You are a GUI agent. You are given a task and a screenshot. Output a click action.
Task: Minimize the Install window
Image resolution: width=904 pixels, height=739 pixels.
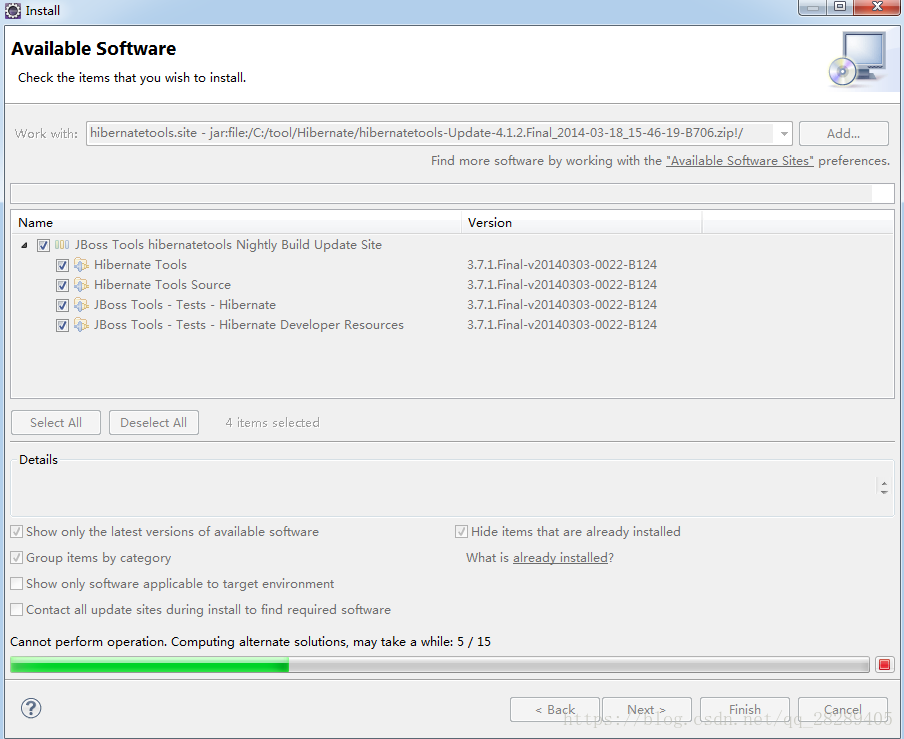813,7
